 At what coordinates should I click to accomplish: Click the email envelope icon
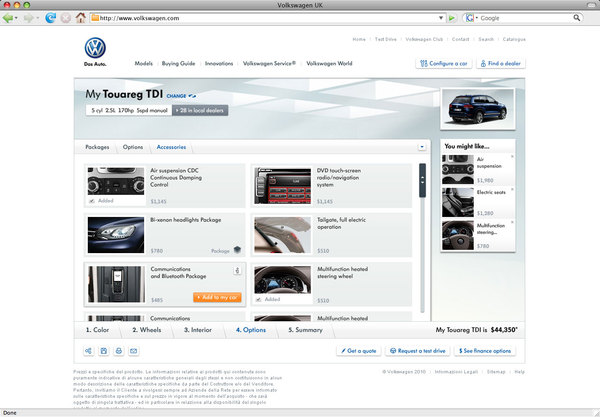click(133, 351)
